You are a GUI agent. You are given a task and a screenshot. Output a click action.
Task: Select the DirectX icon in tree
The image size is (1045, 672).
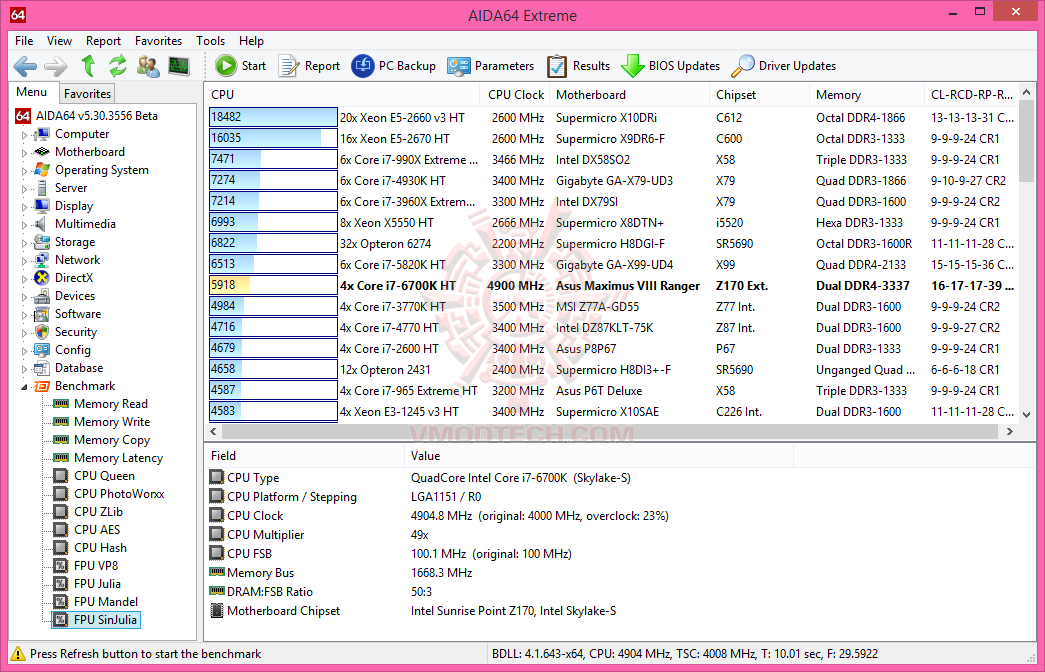point(42,278)
